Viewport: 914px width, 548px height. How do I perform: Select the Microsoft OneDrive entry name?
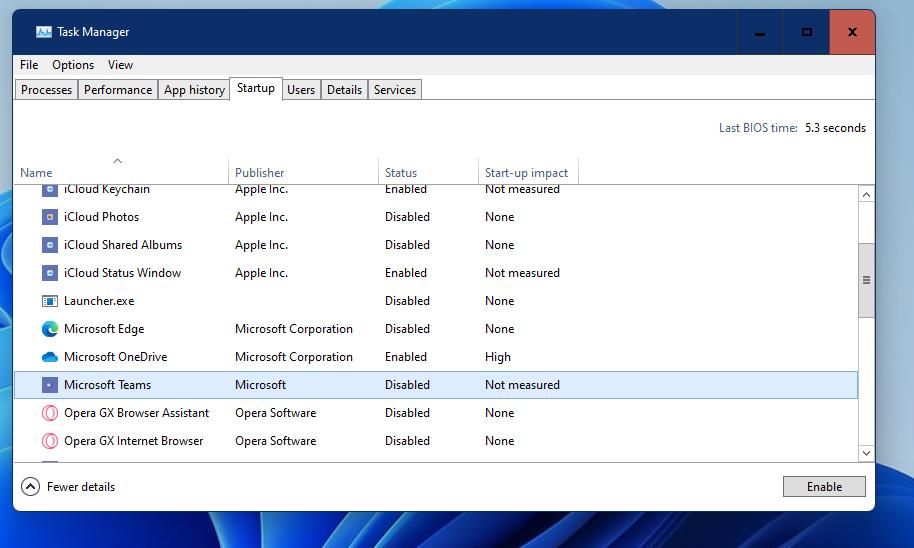(x=115, y=357)
